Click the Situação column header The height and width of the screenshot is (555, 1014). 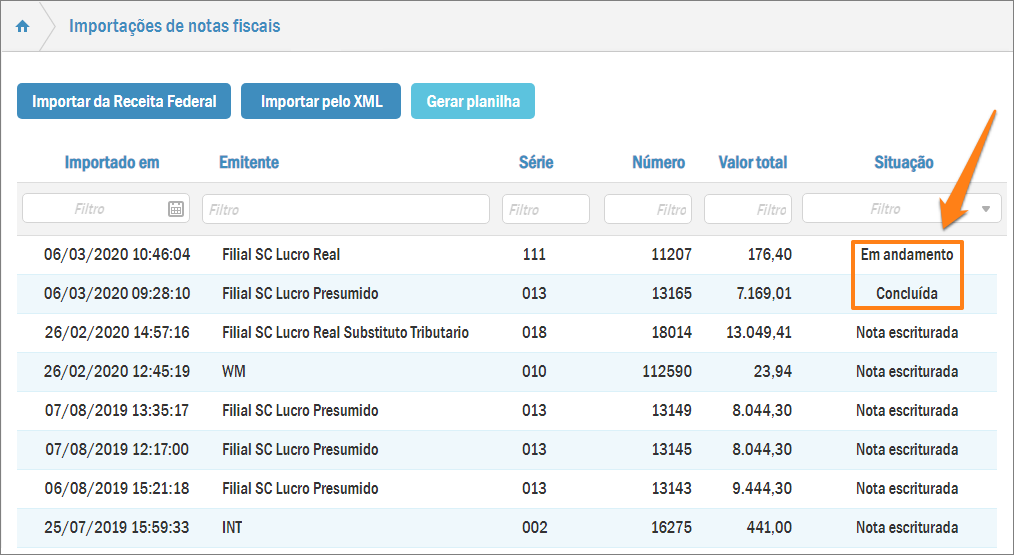point(903,162)
